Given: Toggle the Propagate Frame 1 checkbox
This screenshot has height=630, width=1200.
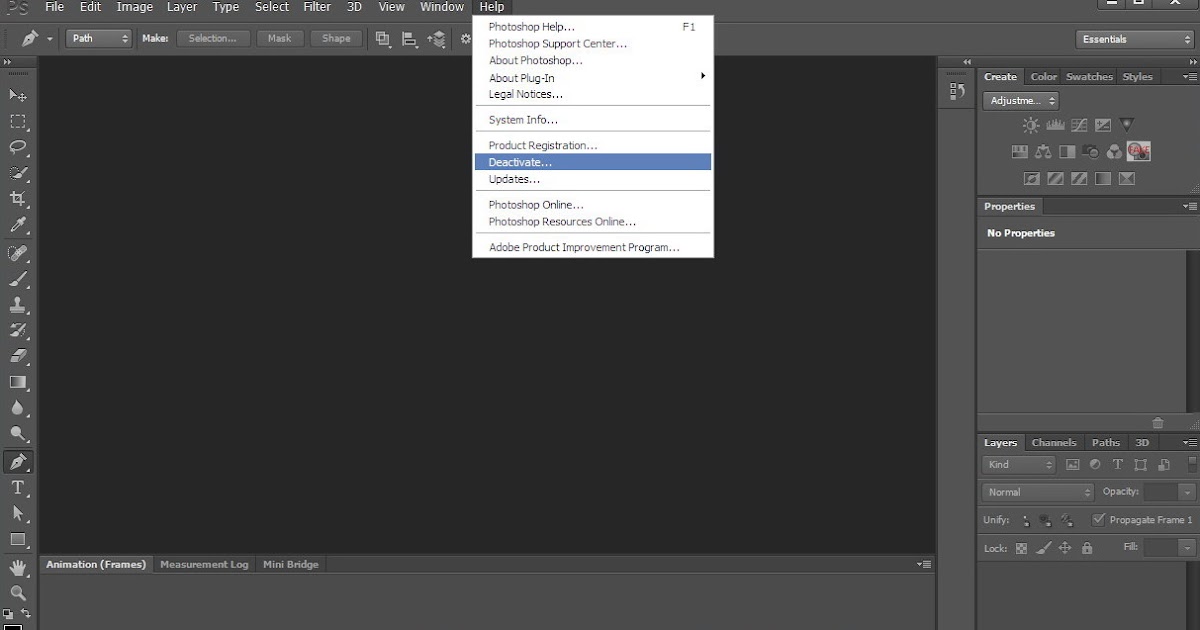Looking at the screenshot, I should [x=1098, y=520].
